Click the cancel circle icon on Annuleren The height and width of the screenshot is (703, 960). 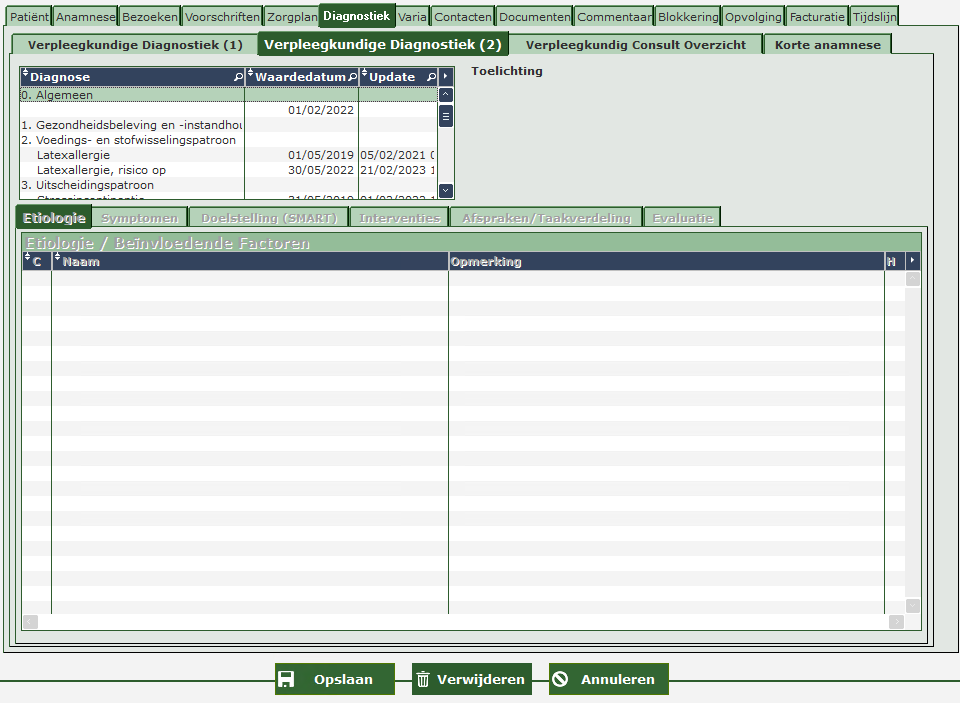click(560, 679)
